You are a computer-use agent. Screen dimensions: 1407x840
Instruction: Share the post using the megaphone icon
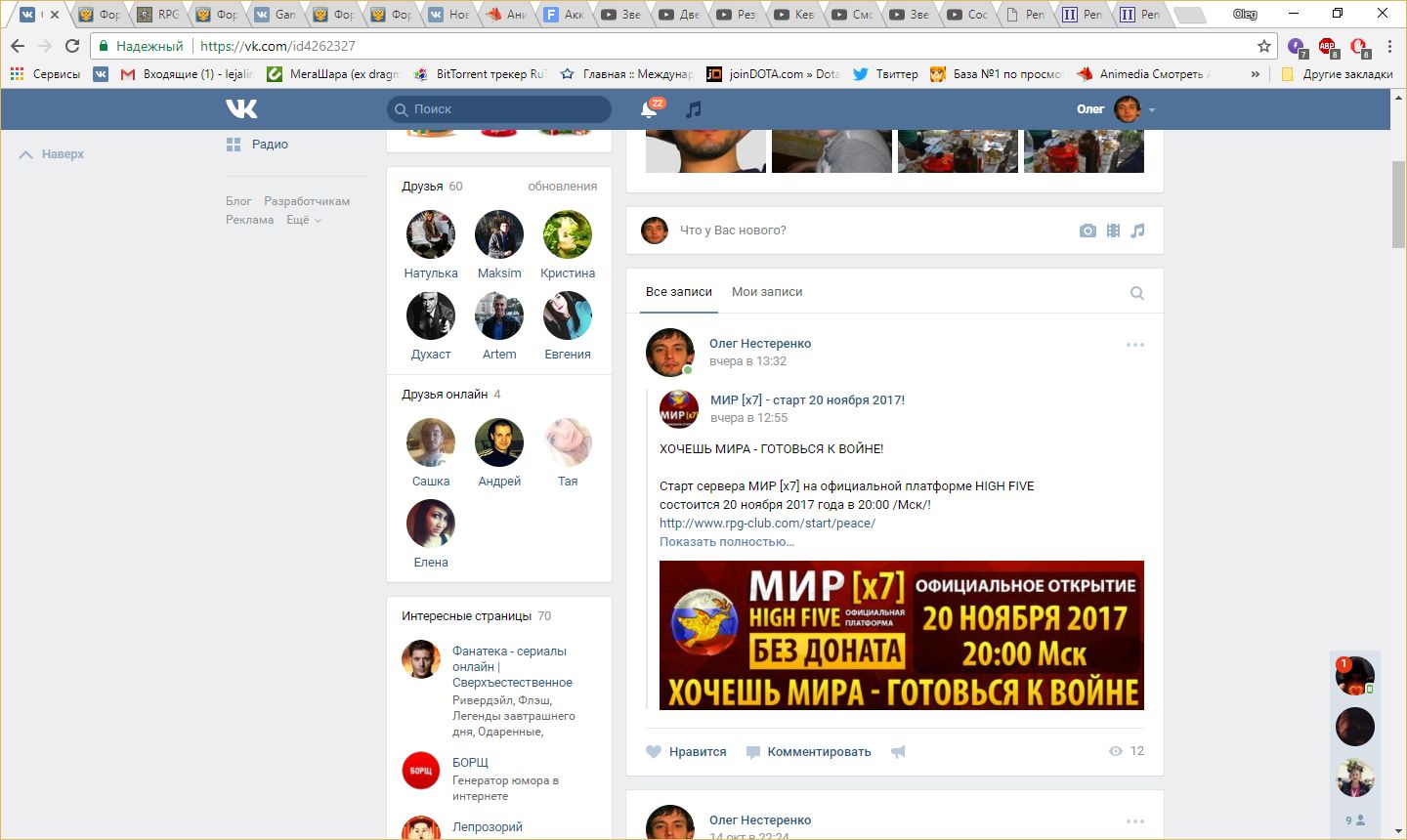[898, 751]
